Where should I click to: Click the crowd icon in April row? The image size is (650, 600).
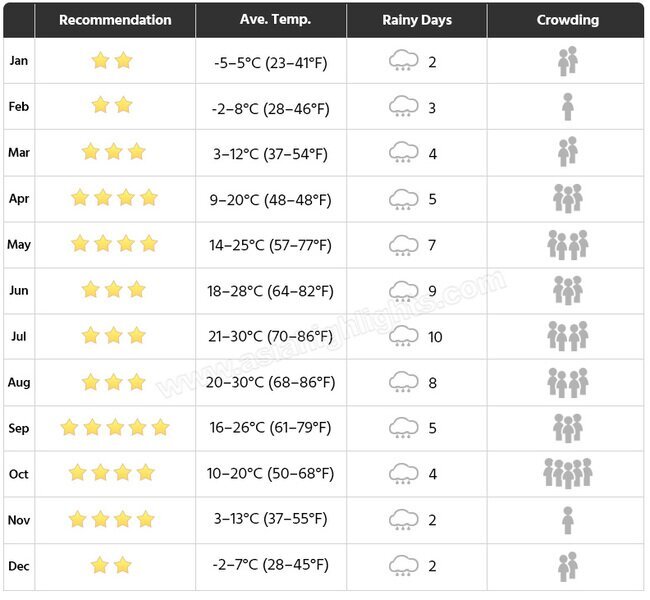pos(567,199)
